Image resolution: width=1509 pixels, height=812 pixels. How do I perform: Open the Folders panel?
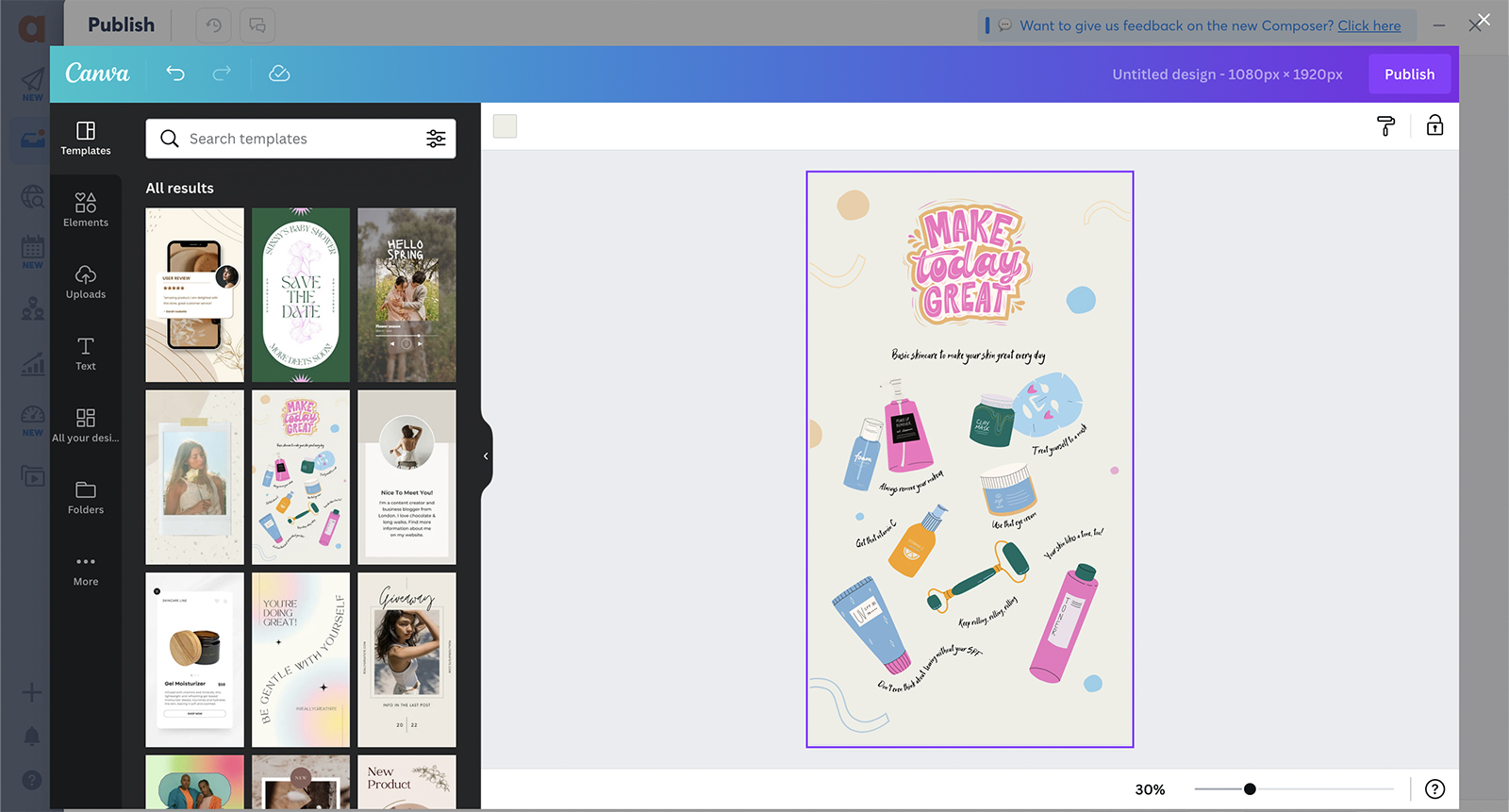tap(86, 497)
